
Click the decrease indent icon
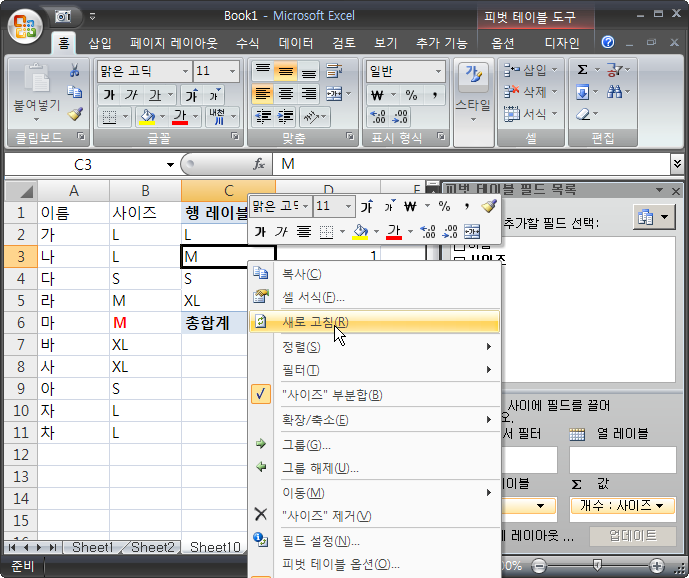click(x=263, y=117)
